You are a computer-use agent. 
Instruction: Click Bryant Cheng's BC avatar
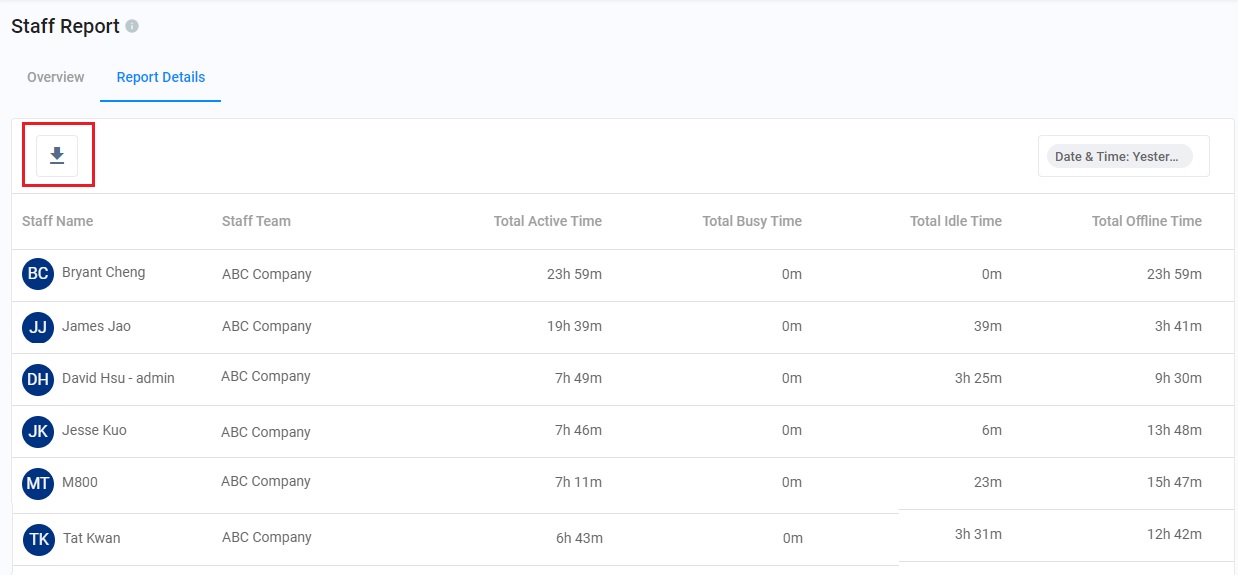(x=38, y=274)
